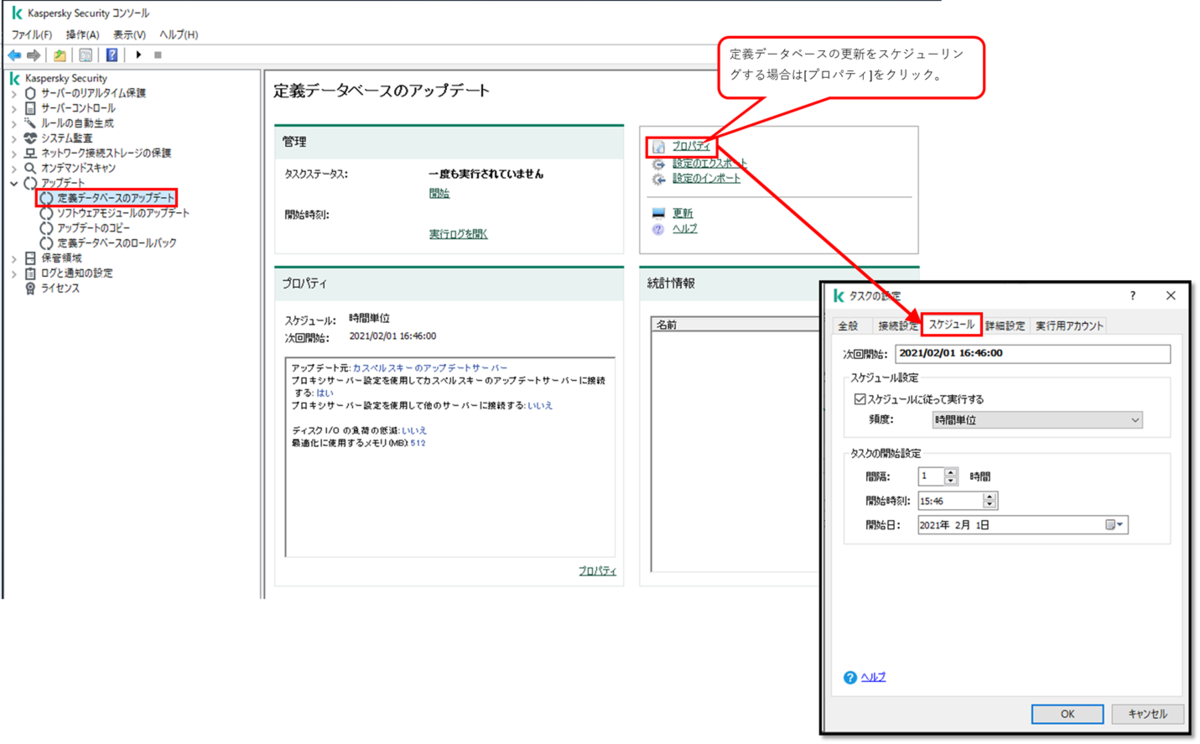The image size is (1200, 744).
Task: Switch to the 接続設定 tab
Action: pyautogui.click(x=895, y=326)
